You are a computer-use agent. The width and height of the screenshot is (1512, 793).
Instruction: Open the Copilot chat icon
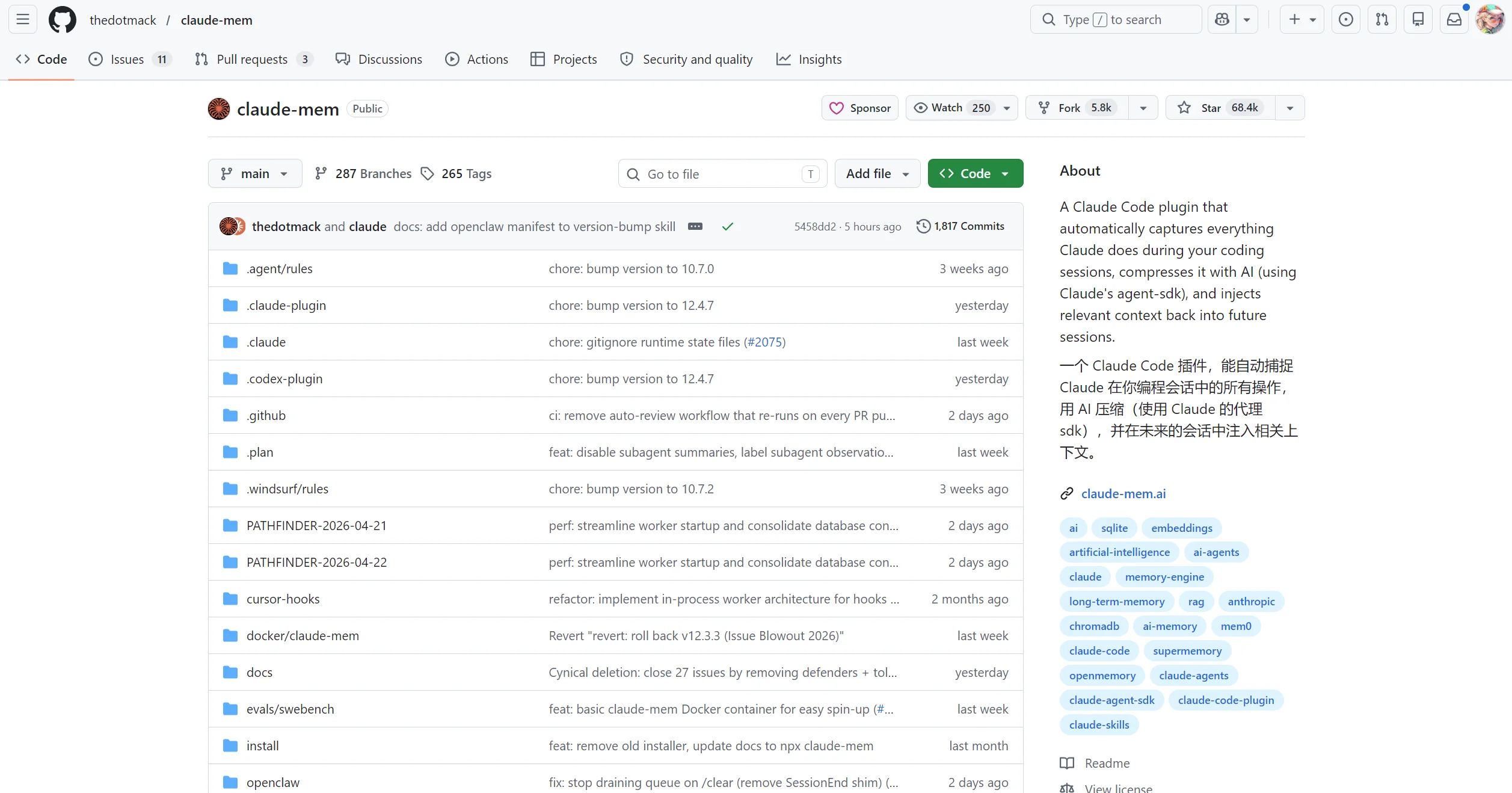tap(1222, 19)
